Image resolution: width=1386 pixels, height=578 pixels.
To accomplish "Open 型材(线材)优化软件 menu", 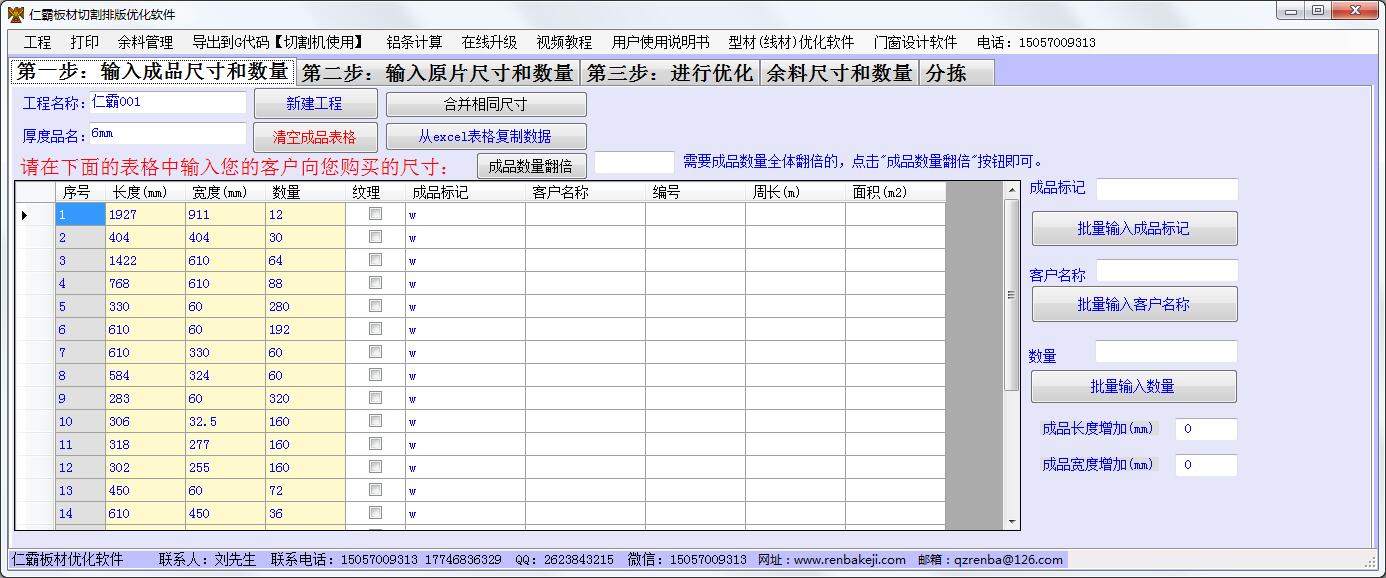I will 791,42.
